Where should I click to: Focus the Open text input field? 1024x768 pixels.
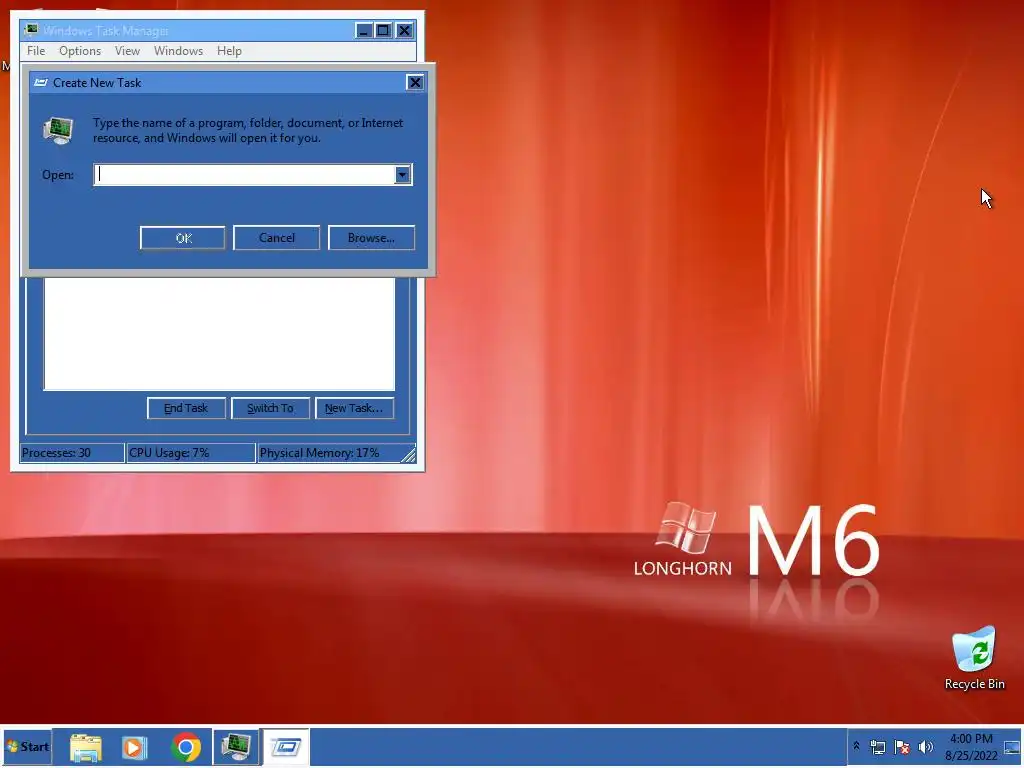tap(244, 174)
